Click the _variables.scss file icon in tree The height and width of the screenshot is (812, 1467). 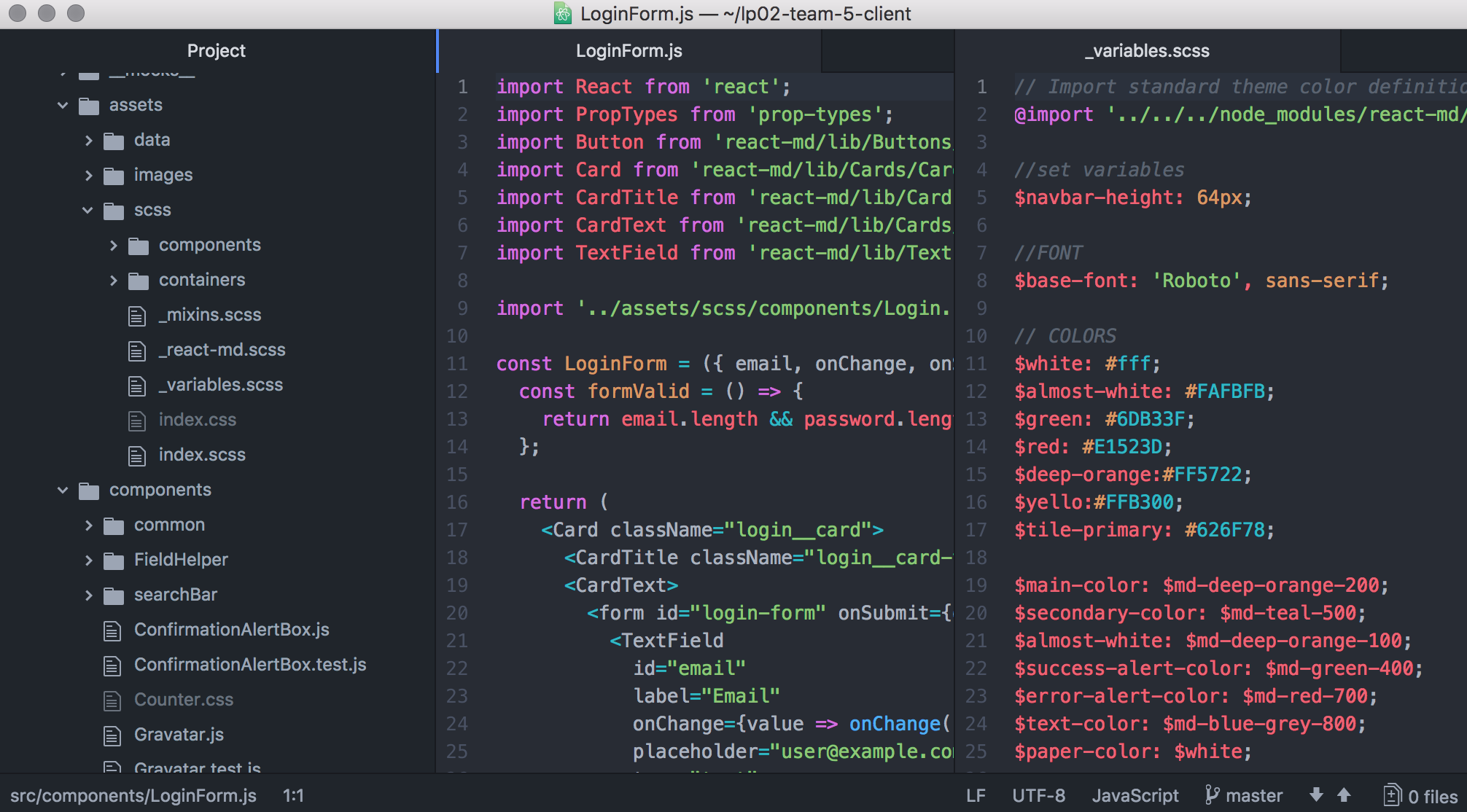[137, 386]
